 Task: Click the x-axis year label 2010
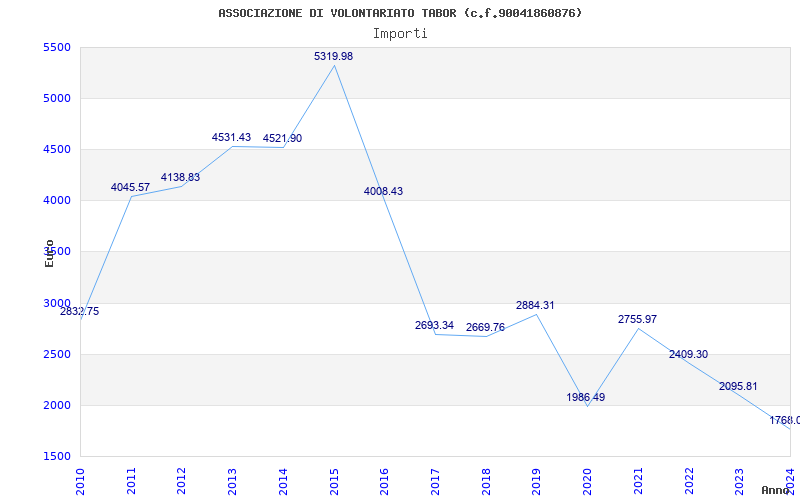(80, 481)
